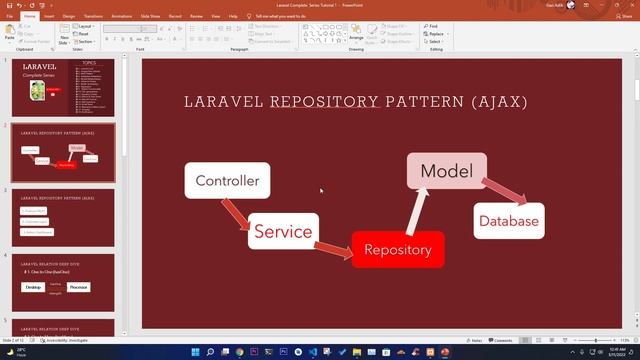
Task: Toggle underline formatting
Action: 123,39
